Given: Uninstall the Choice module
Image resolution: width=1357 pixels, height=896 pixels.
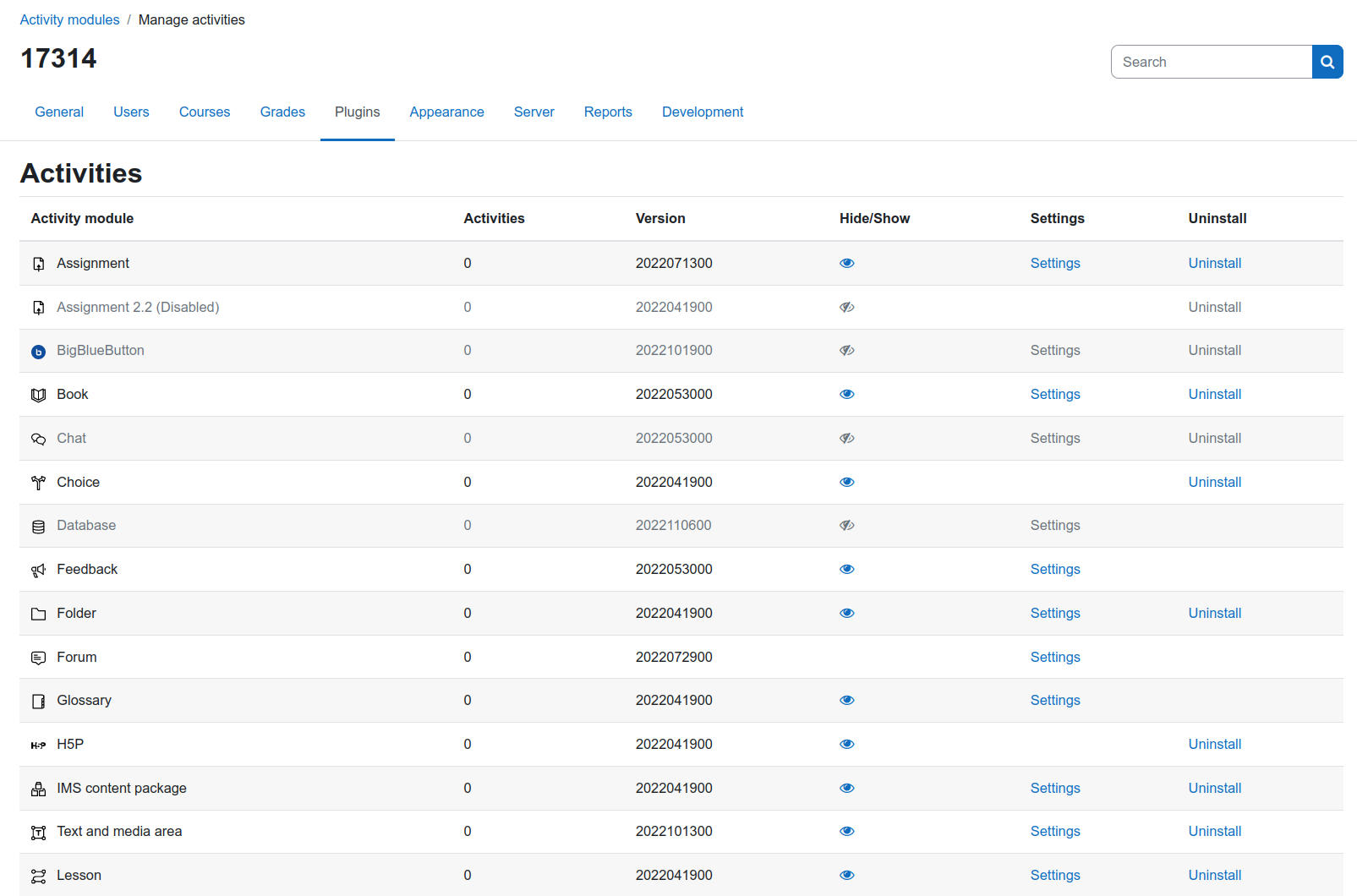Looking at the screenshot, I should click(x=1215, y=482).
